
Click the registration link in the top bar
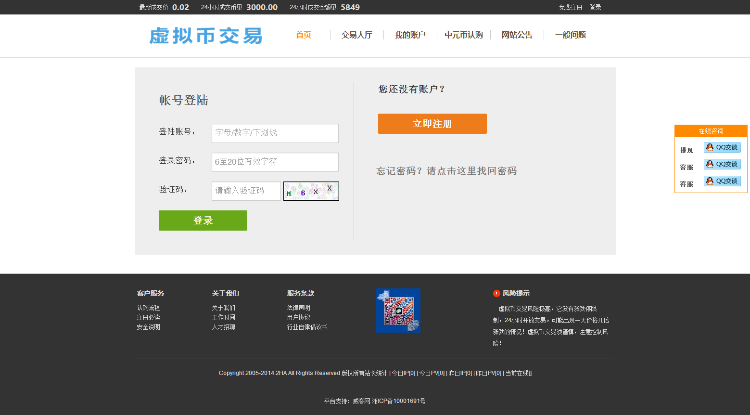click(570, 7)
